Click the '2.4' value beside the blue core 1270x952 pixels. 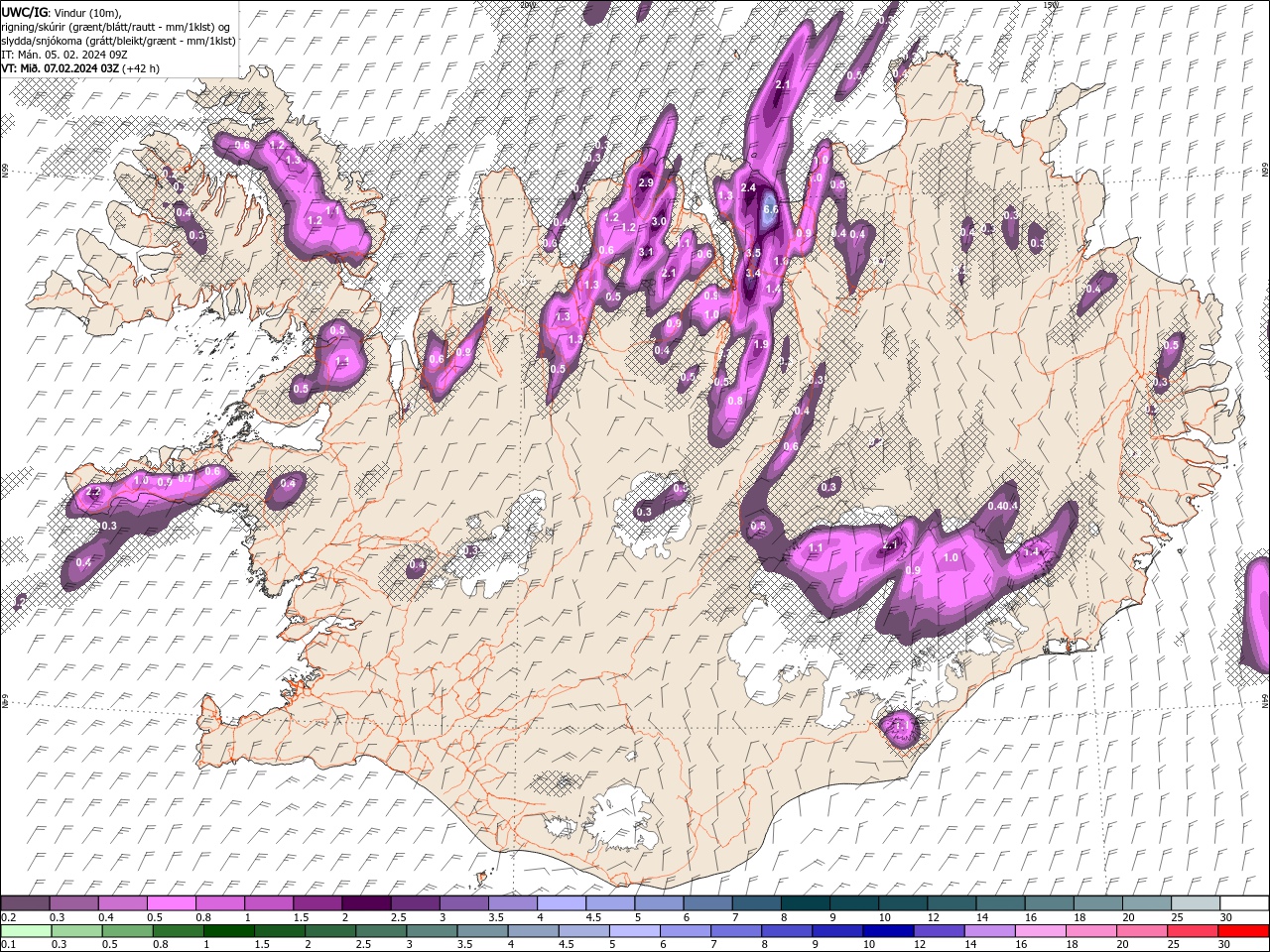749,187
